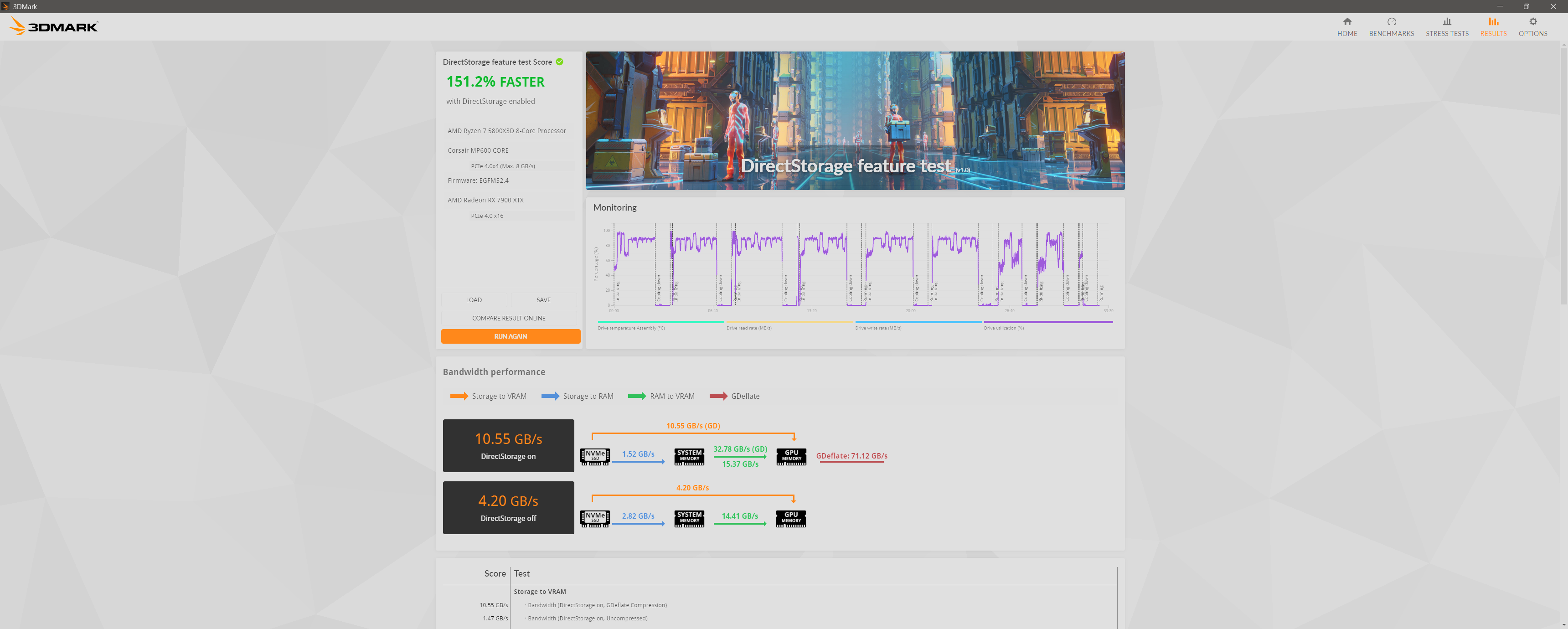Click 'PCIe 4.0 x16' text
The width and height of the screenshot is (1568, 629).
(487, 216)
